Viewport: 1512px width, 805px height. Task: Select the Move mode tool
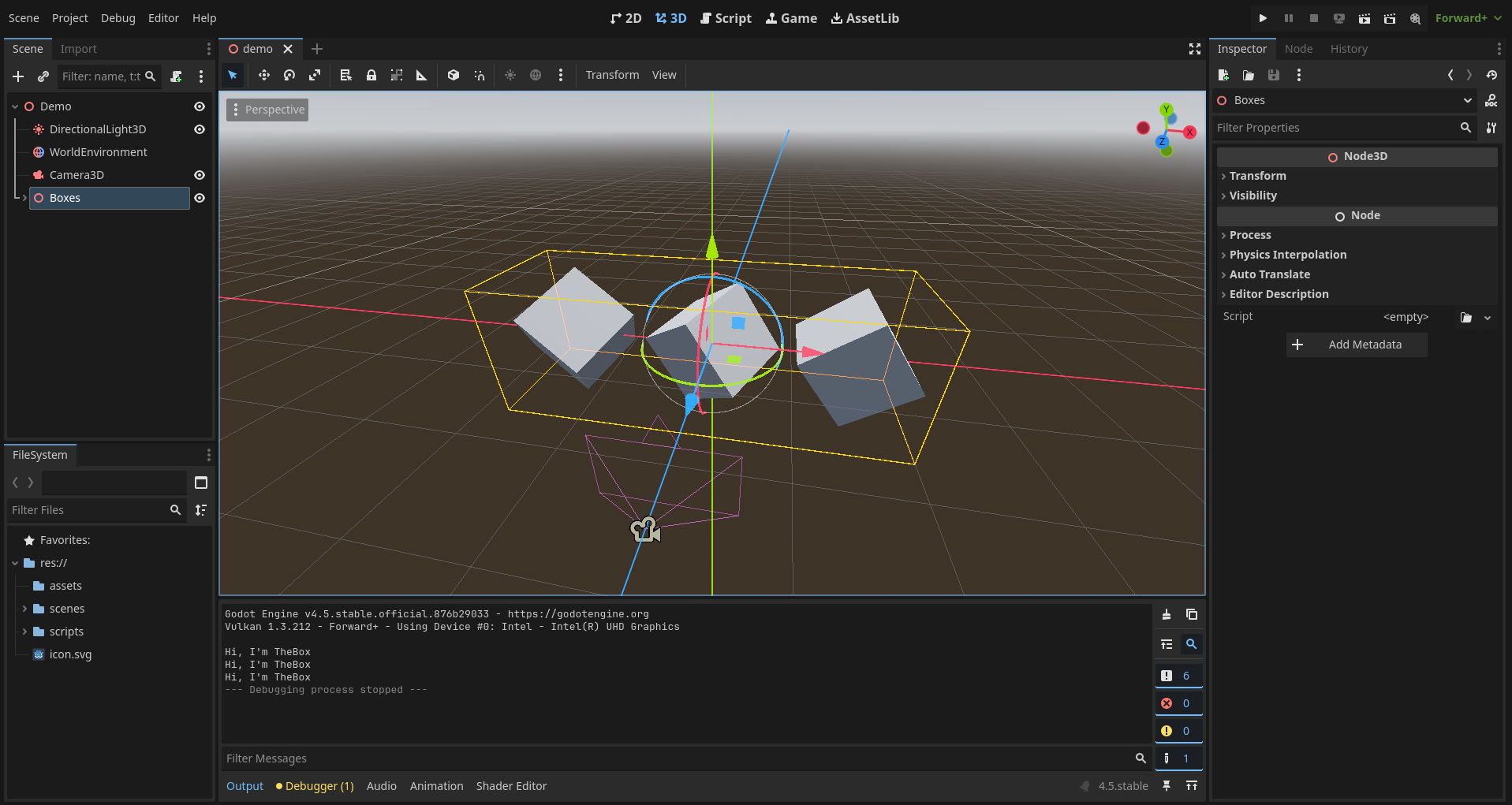[263, 75]
